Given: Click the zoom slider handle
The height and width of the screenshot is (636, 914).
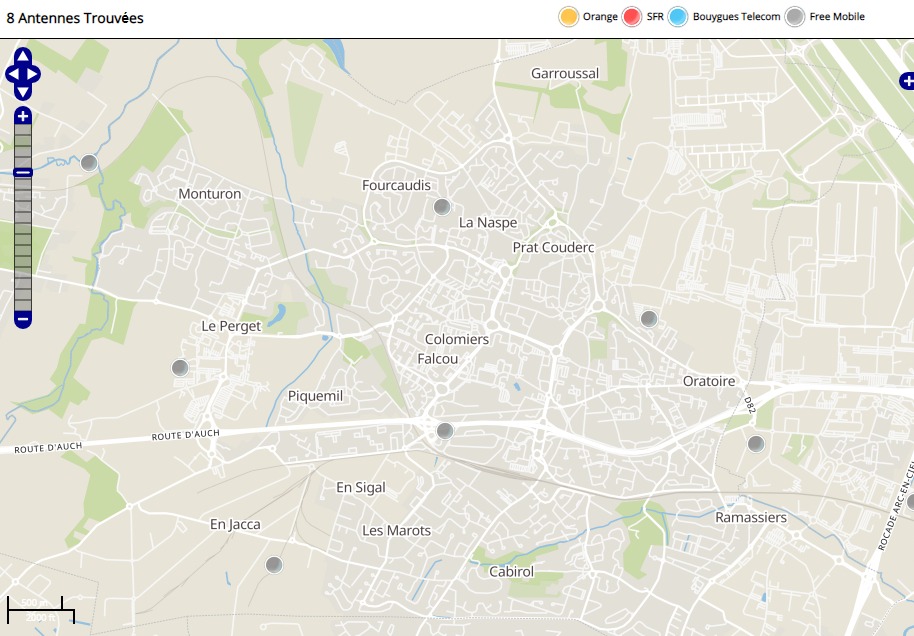Looking at the screenshot, I should [x=23, y=173].
